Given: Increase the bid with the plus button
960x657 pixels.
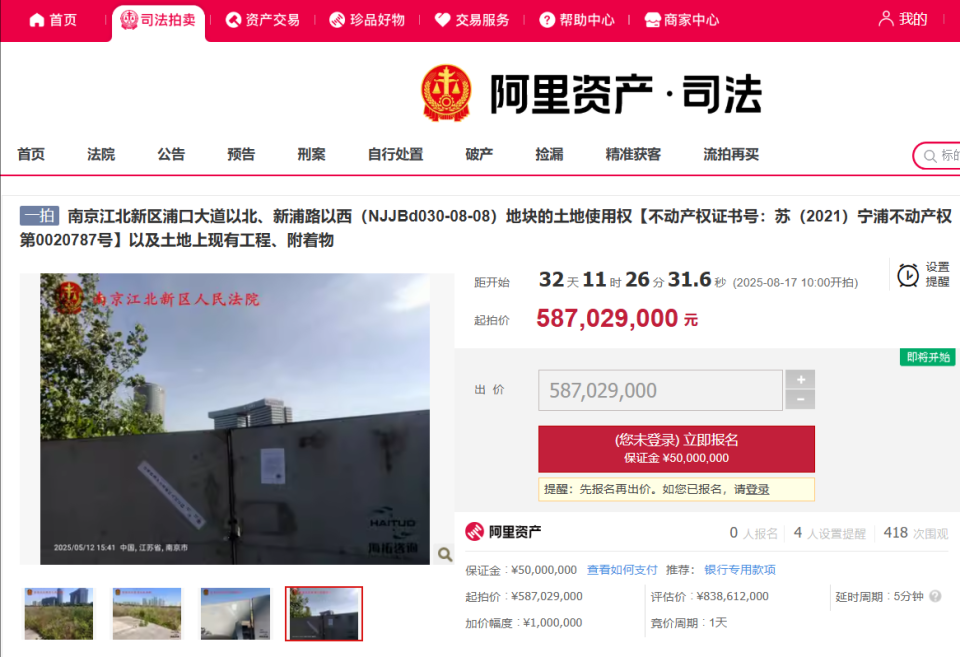Looking at the screenshot, I should point(800,380).
